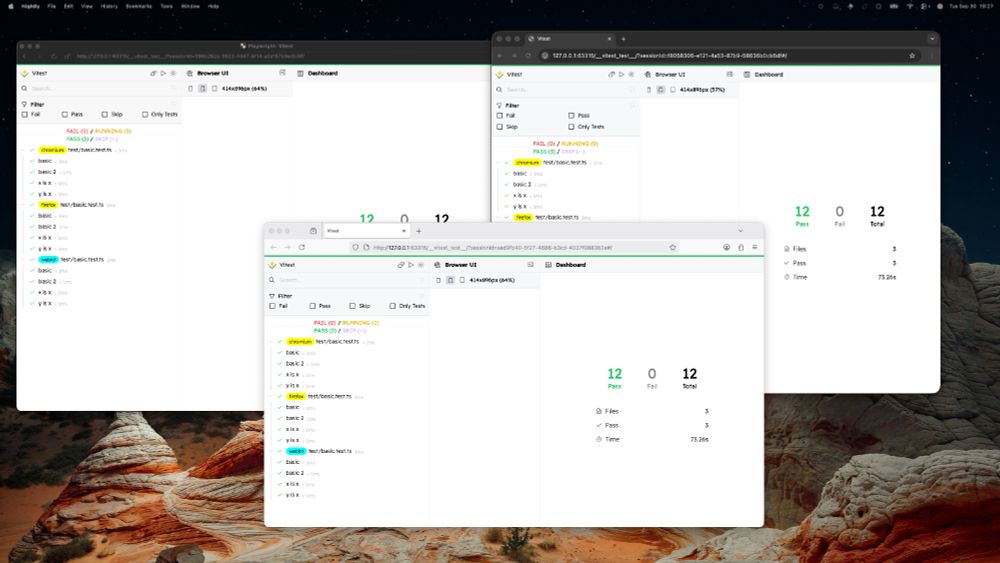Click the Dashboard header in the Firefox window
The image size is (1000, 563).
571,265
